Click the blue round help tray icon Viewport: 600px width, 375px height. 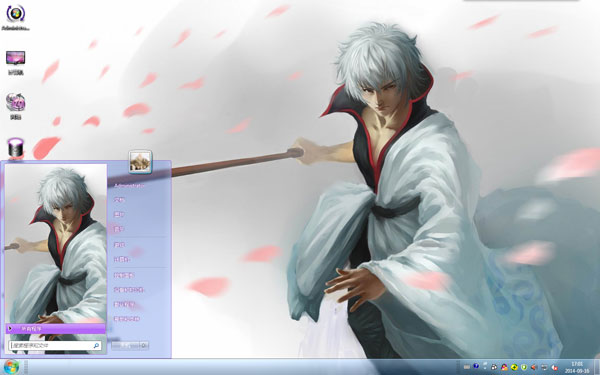pyautogui.click(x=476, y=367)
